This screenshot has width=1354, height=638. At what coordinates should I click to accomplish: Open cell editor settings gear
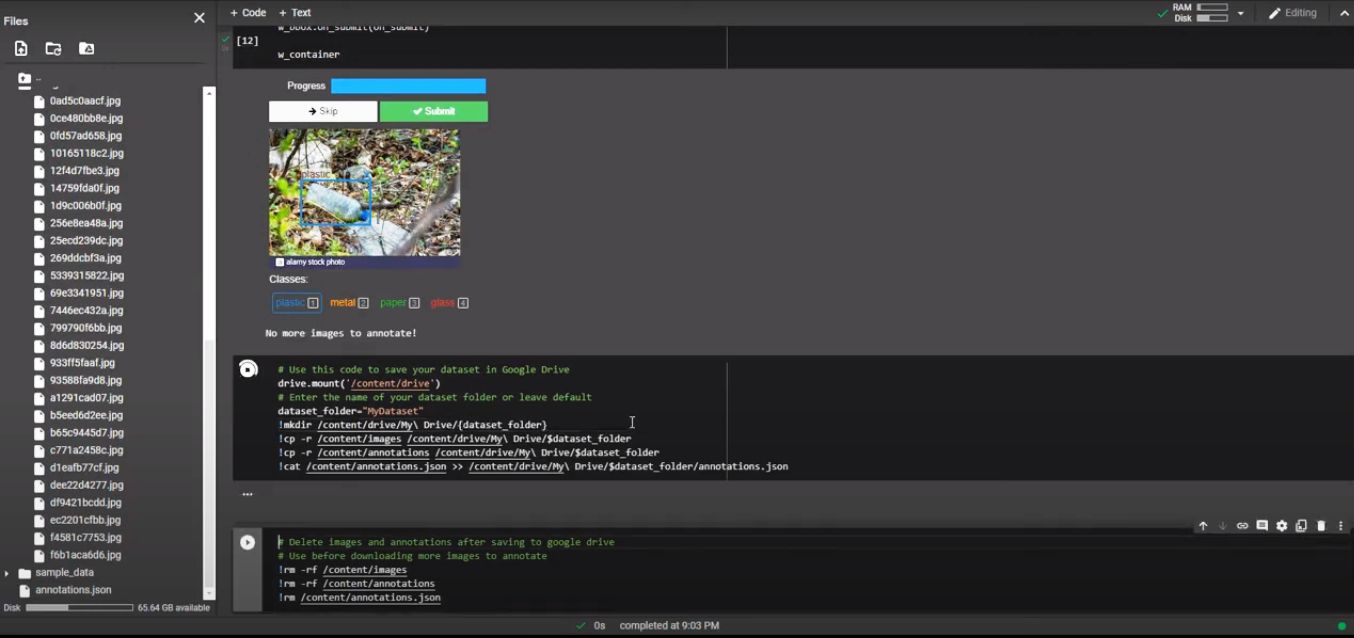tap(1282, 526)
